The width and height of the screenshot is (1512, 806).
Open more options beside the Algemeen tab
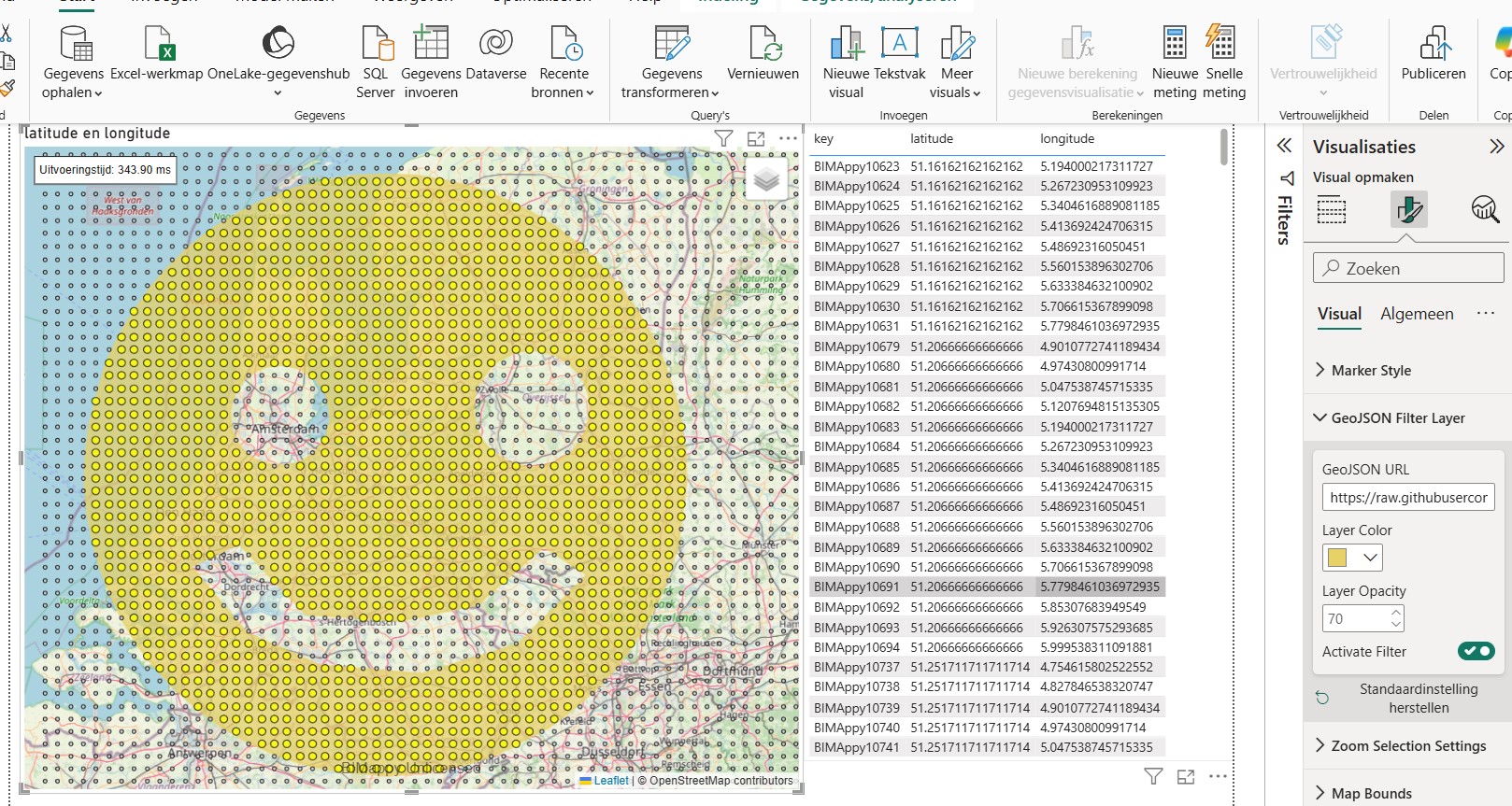point(1486,314)
